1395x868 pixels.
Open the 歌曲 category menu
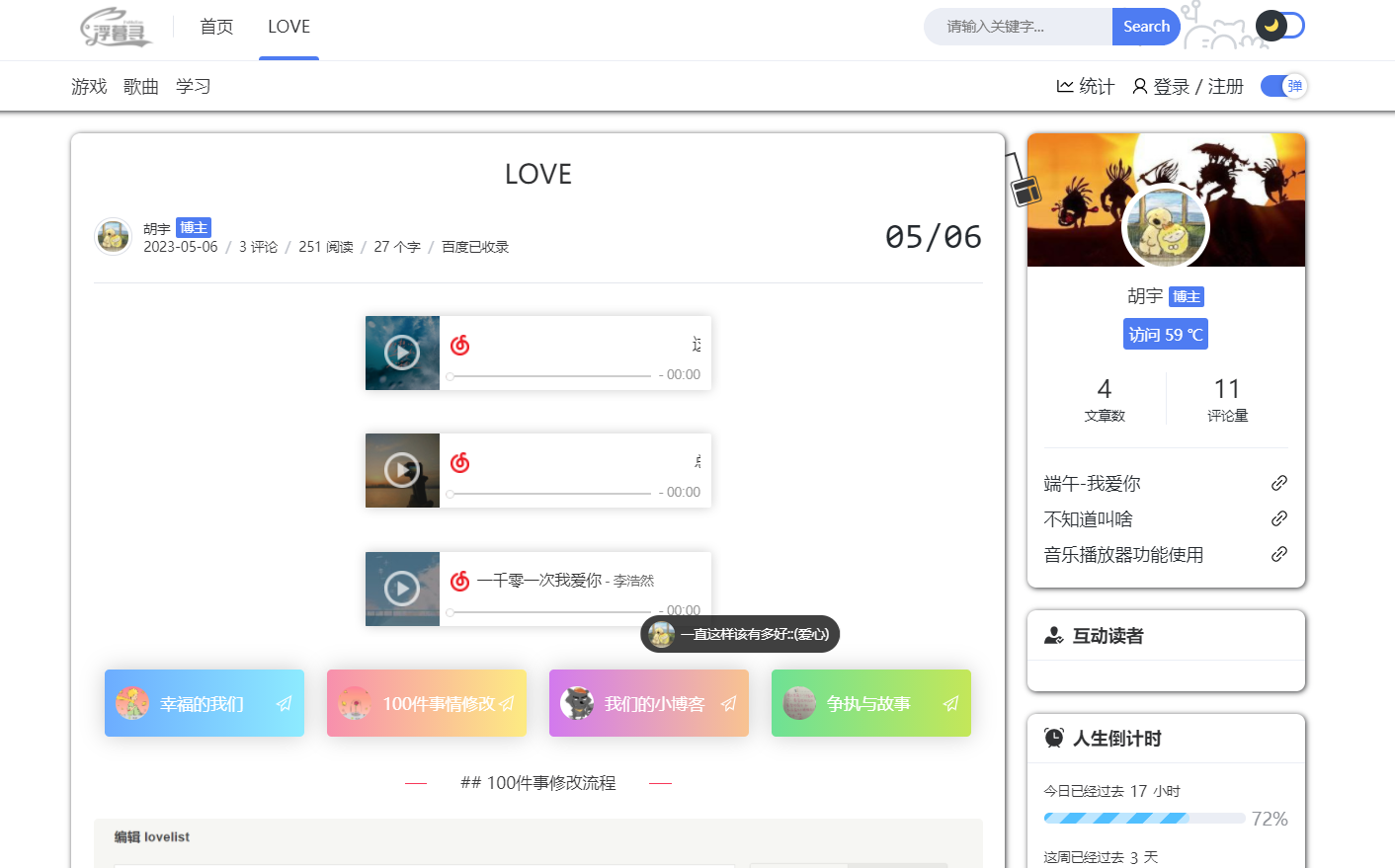click(x=141, y=87)
